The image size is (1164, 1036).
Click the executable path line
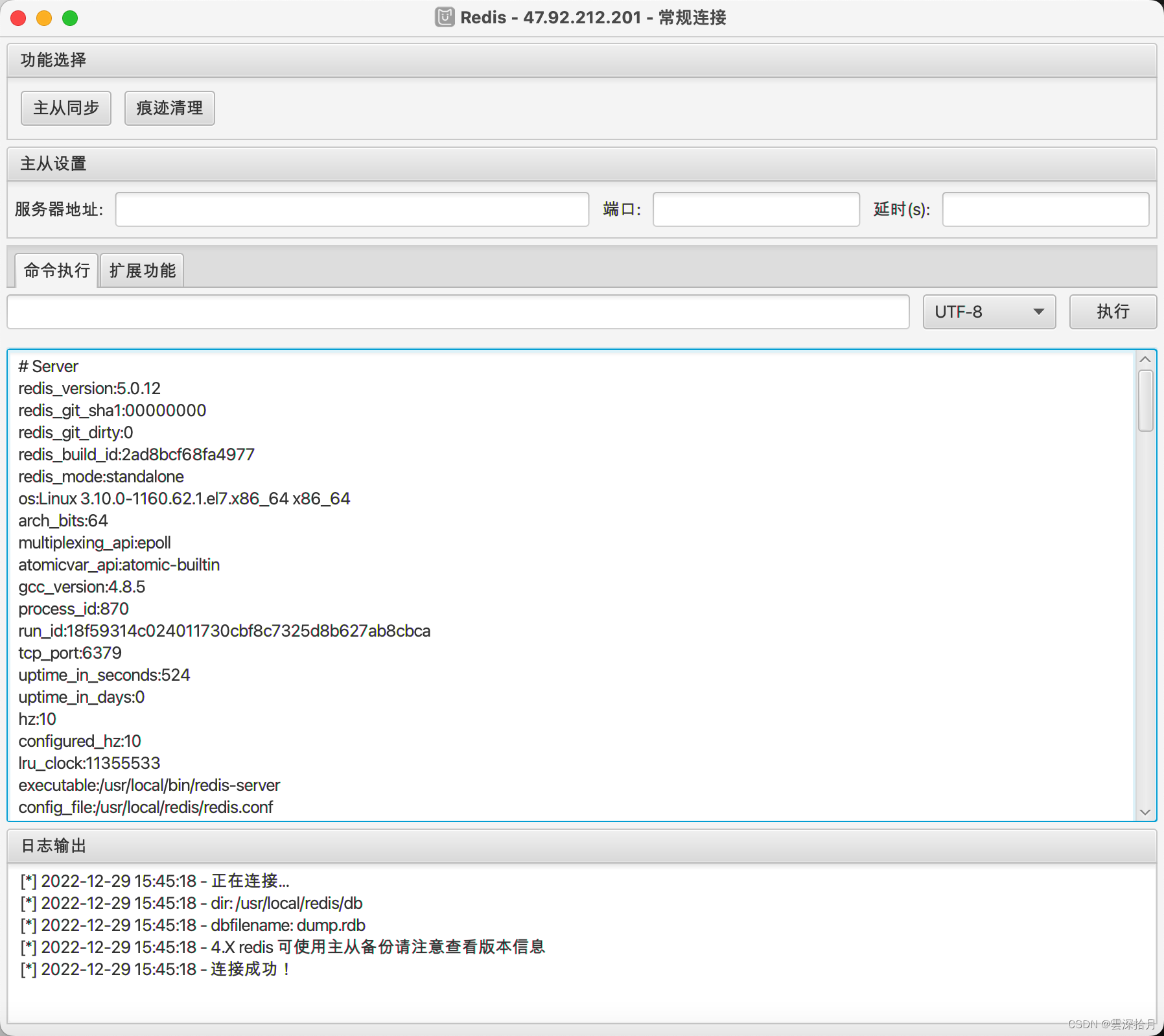point(149,785)
